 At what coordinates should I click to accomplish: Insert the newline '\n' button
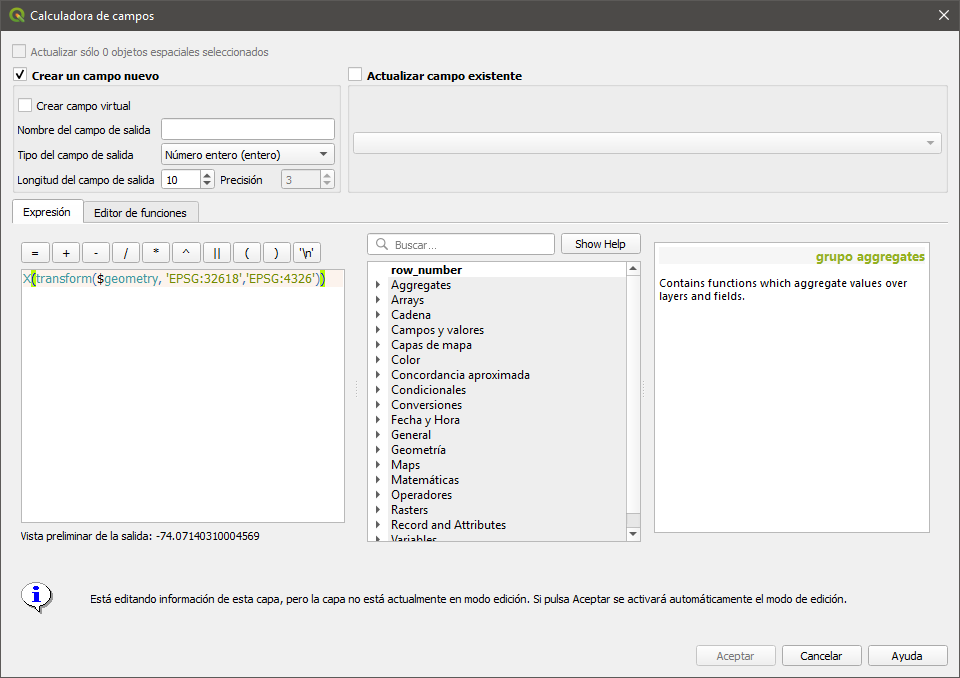coord(307,253)
